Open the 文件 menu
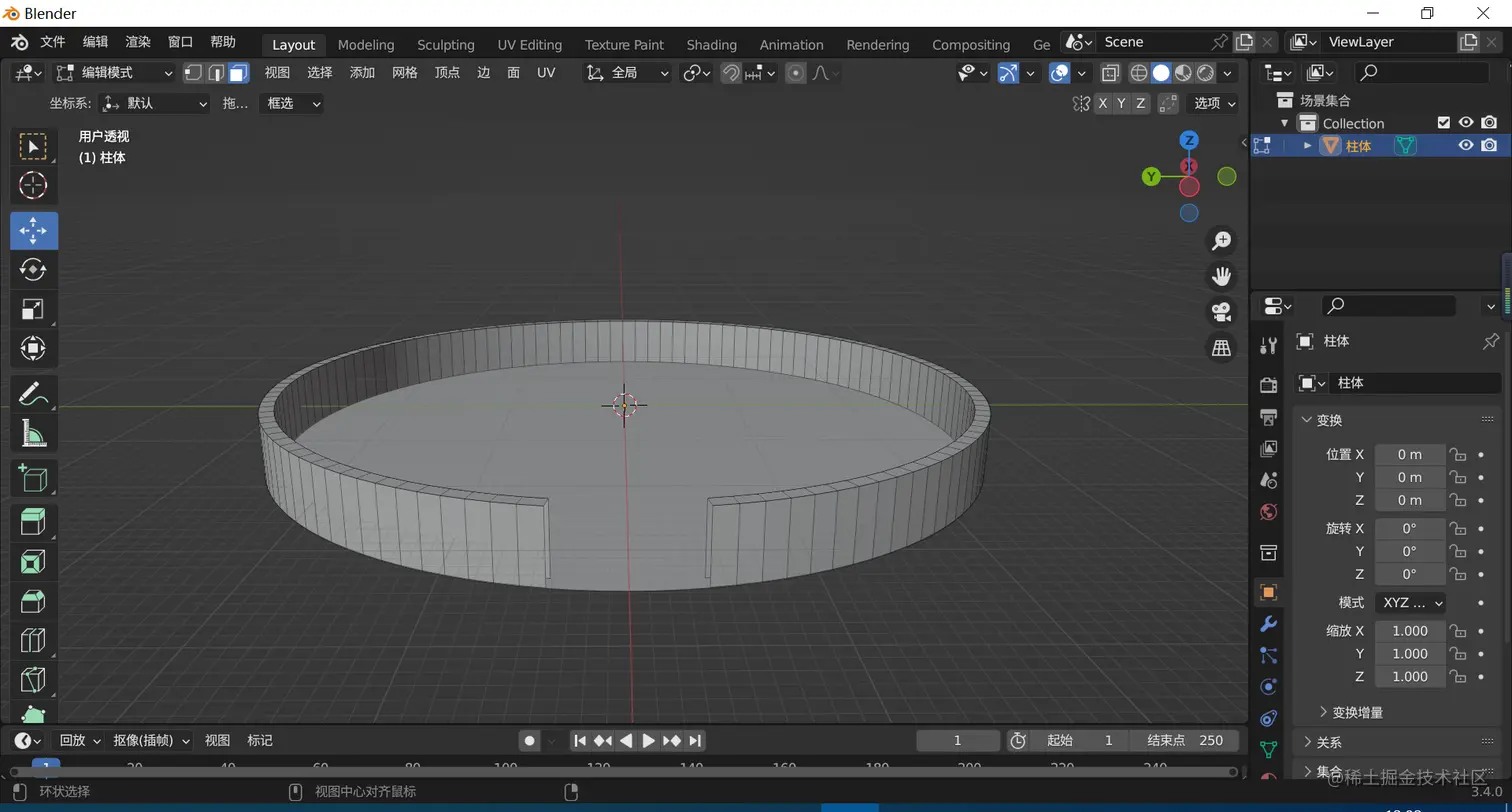1512x812 pixels. [52, 42]
